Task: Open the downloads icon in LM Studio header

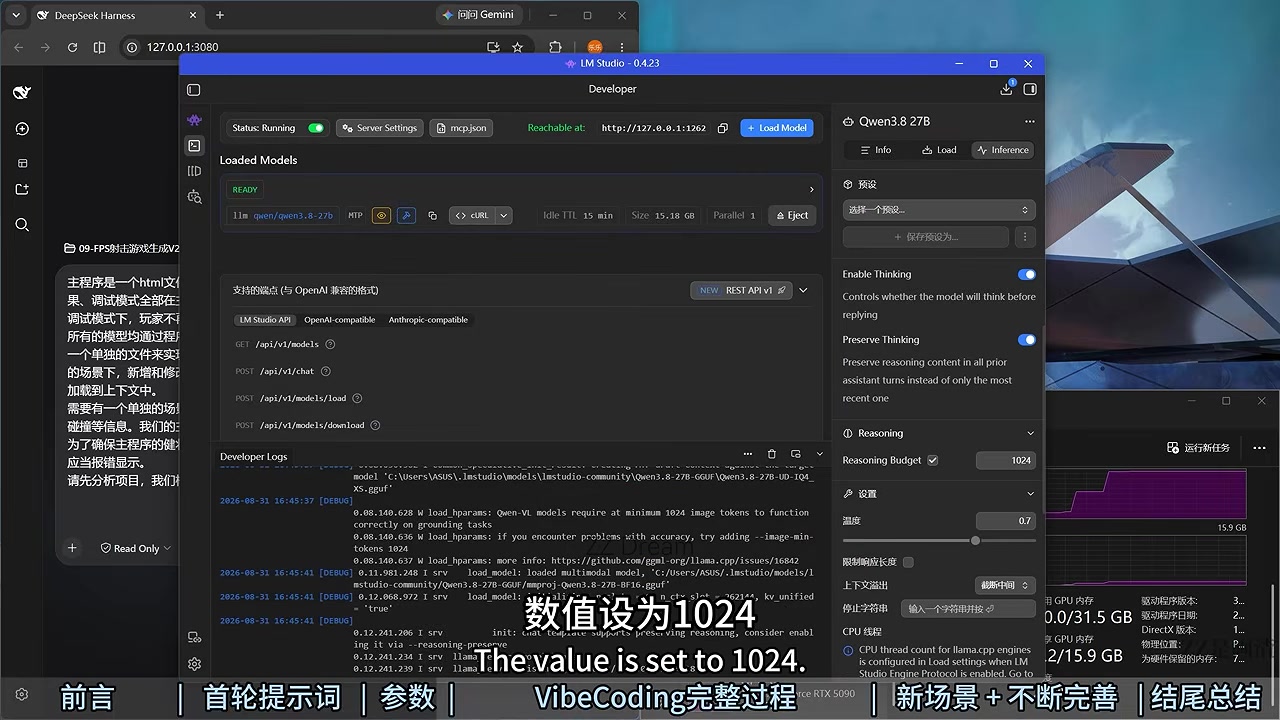Action: coord(1006,89)
